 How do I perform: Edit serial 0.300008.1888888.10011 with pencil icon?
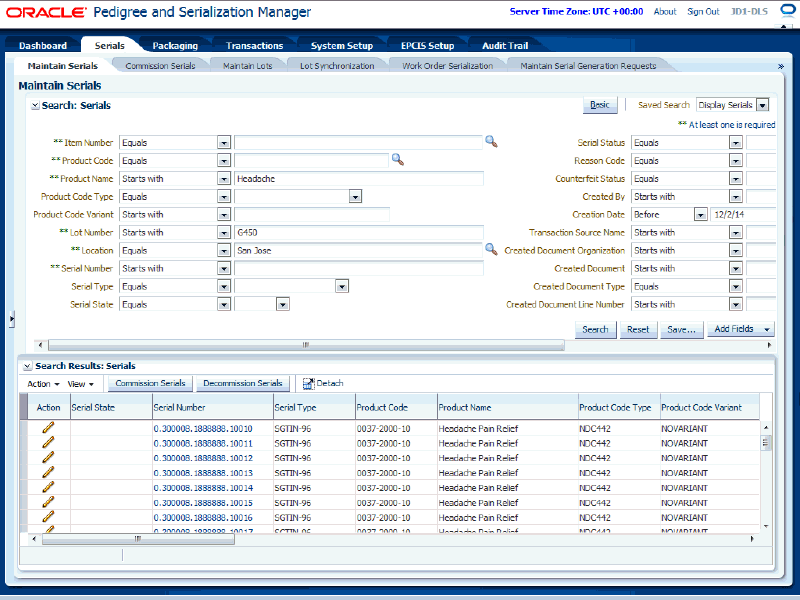tap(48, 443)
